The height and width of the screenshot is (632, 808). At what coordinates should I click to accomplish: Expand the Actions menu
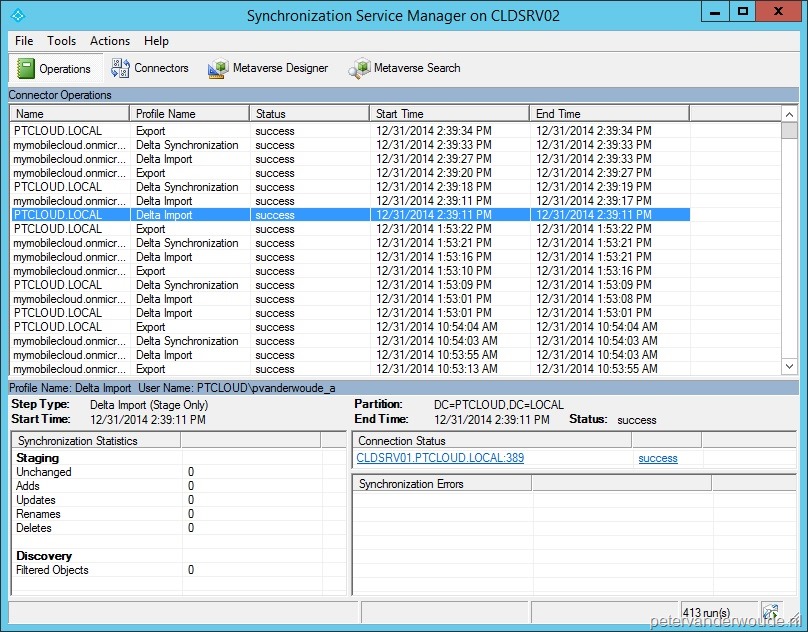tap(109, 41)
